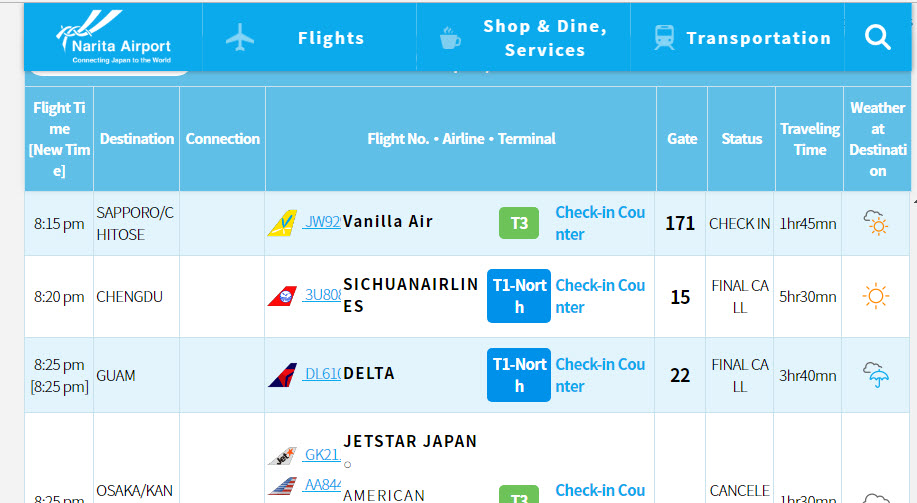The image size is (917, 503).
Task: Click the Delta airline tail logo
Action: [282, 375]
